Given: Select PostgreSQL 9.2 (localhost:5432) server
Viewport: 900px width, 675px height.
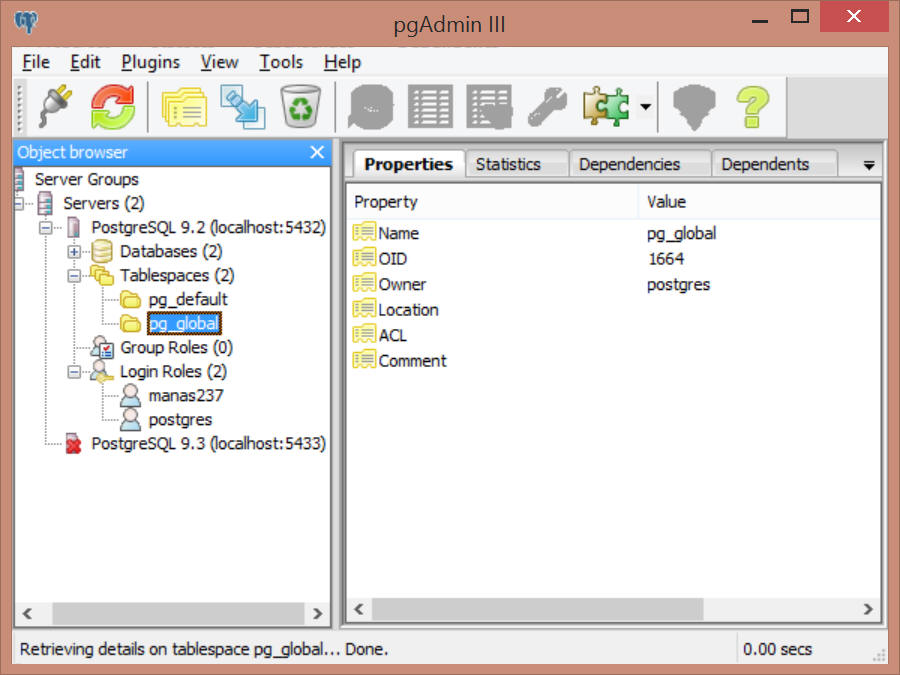Looking at the screenshot, I should (x=208, y=227).
